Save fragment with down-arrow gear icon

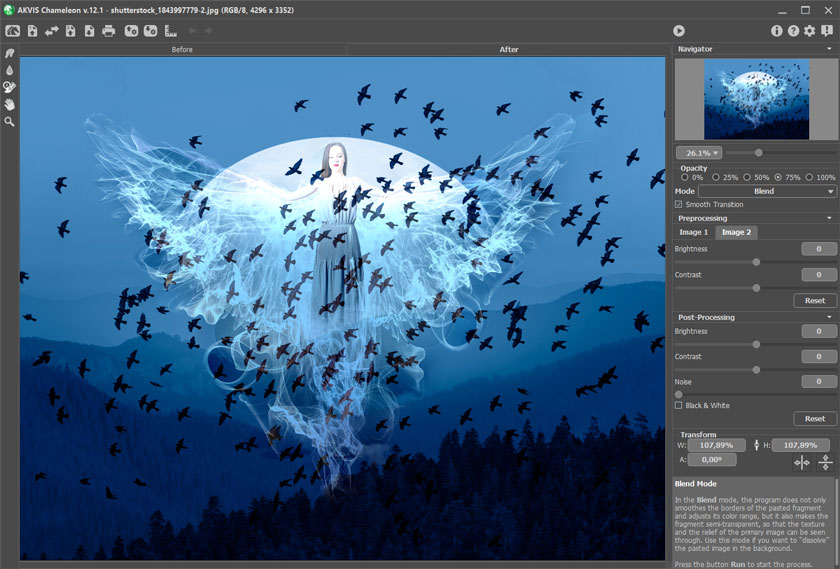pyautogui.click(x=151, y=31)
